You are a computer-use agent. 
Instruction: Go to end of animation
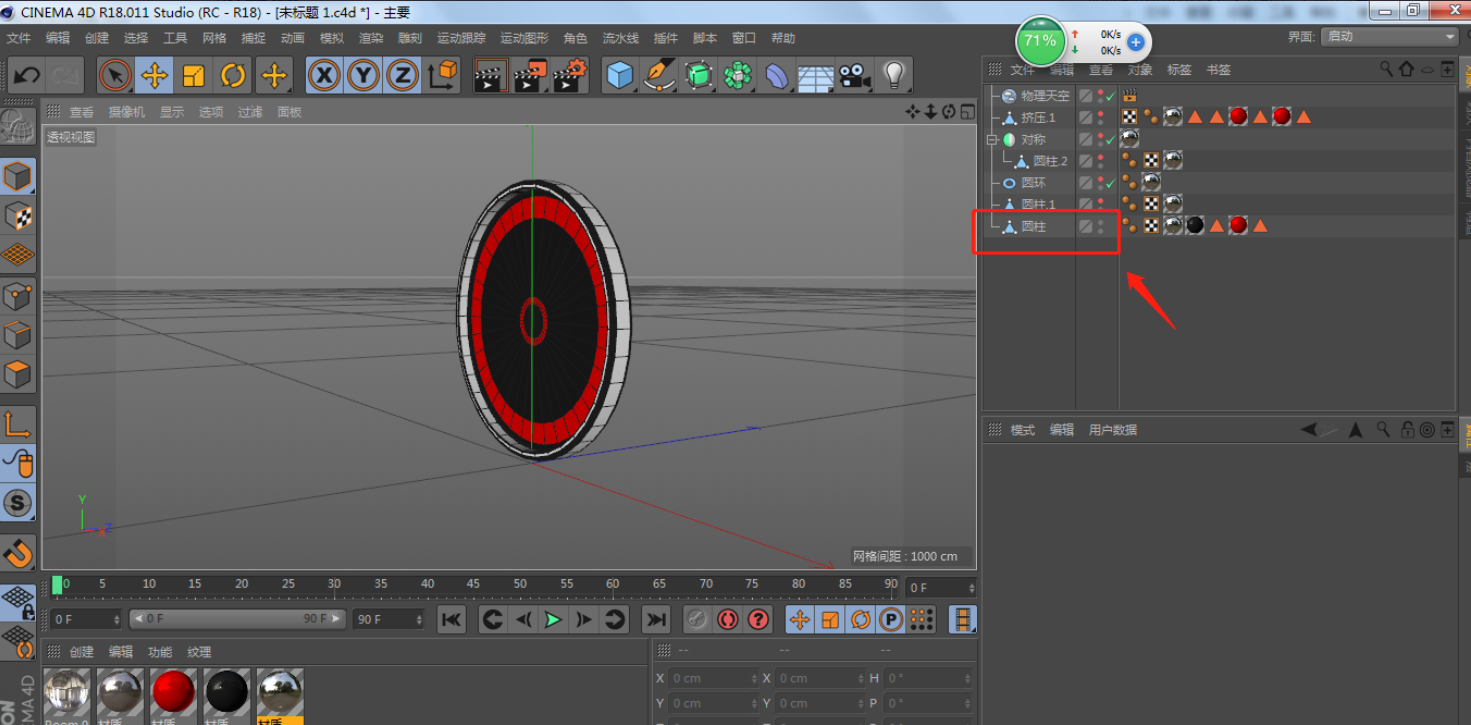(x=656, y=620)
